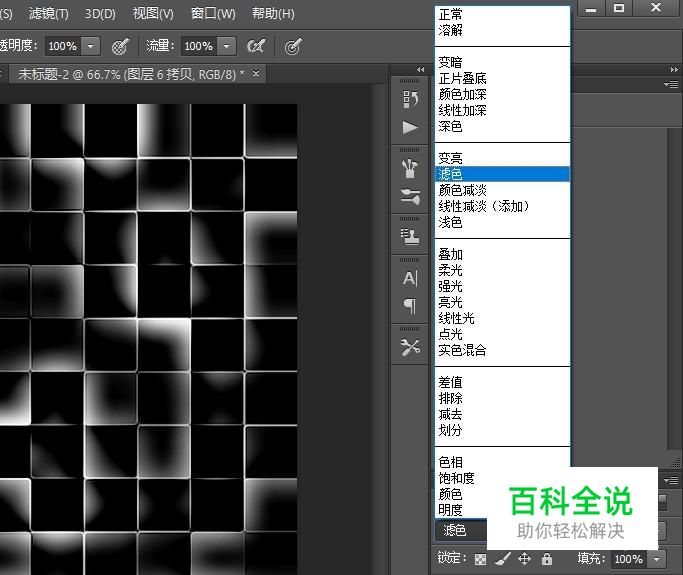
Task: Choose 正常 blend mode
Action: click(502, 14)
